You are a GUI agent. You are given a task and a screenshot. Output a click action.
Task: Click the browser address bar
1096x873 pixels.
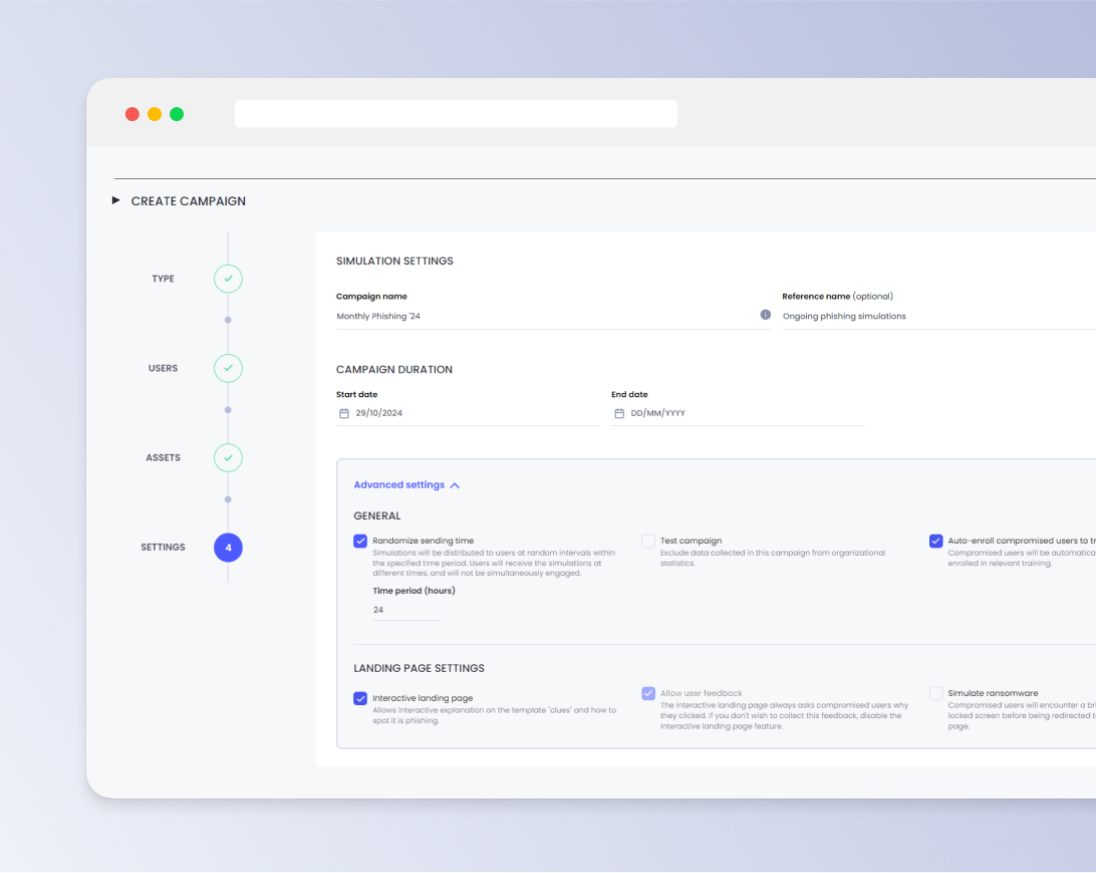(456, 114)
